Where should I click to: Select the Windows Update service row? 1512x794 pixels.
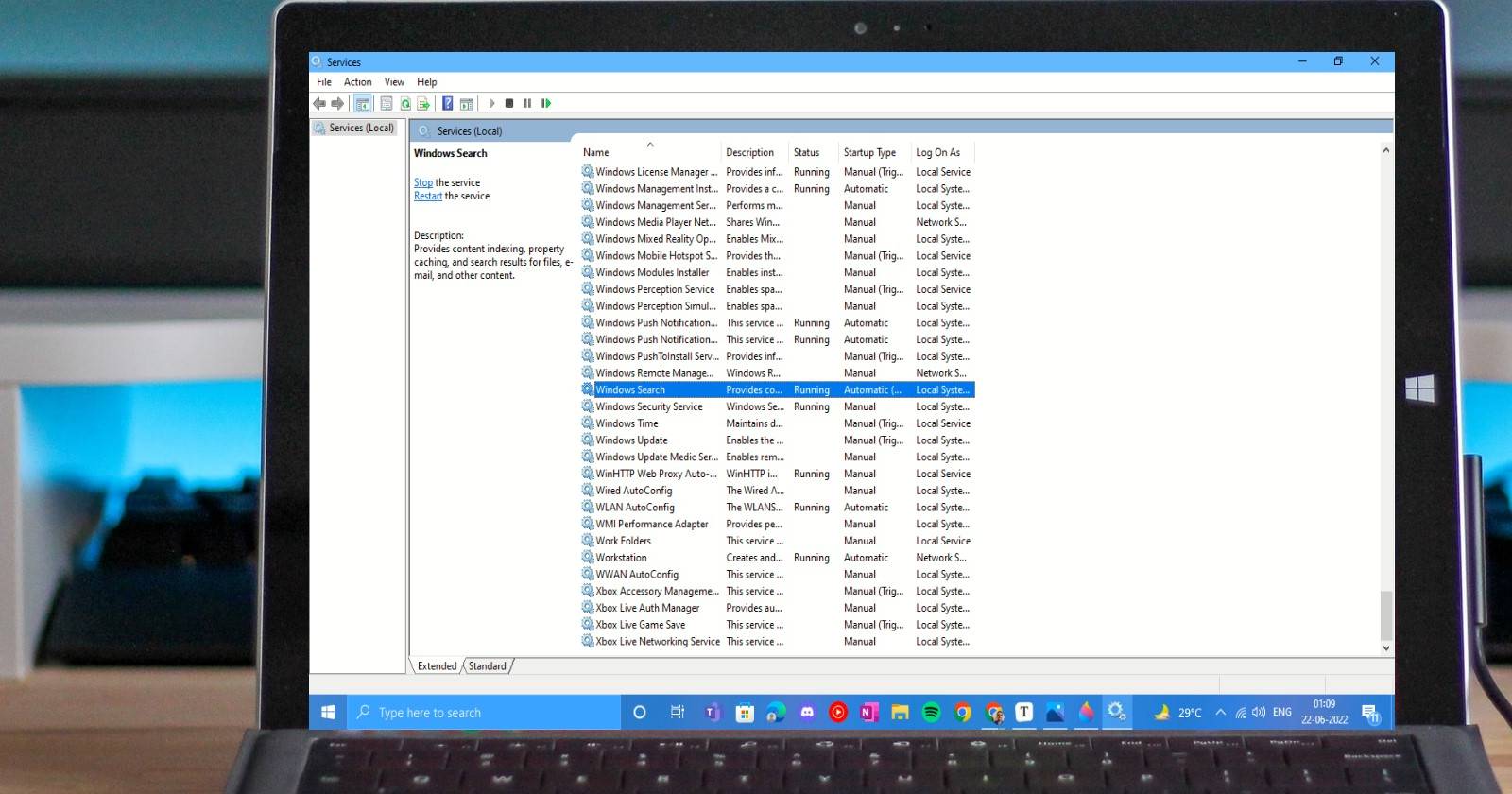click(x=631, y=440)
